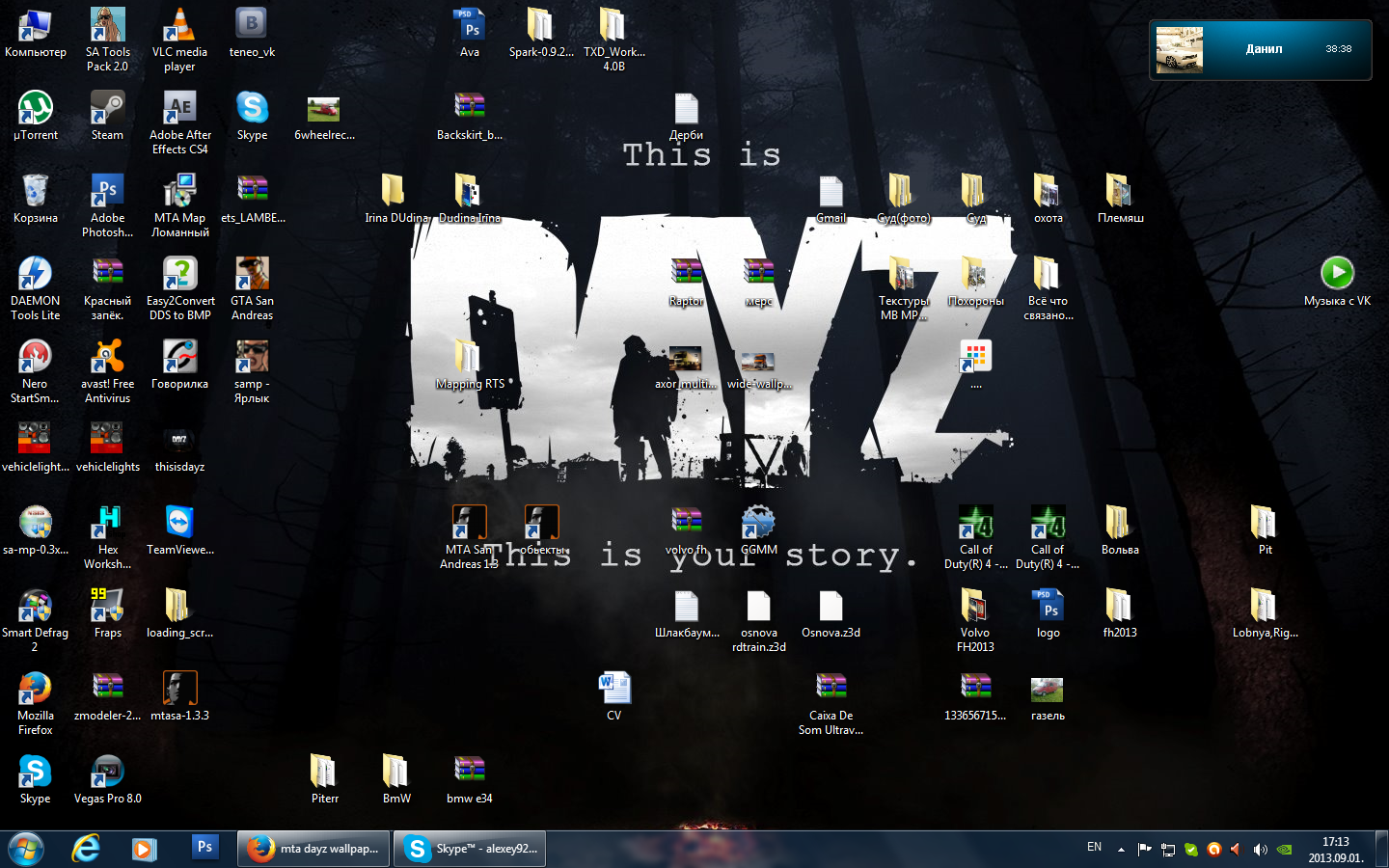This screenshot has height=868, width=1389.
Task: Click the EN language indicator
Action: pos(1094,848)
